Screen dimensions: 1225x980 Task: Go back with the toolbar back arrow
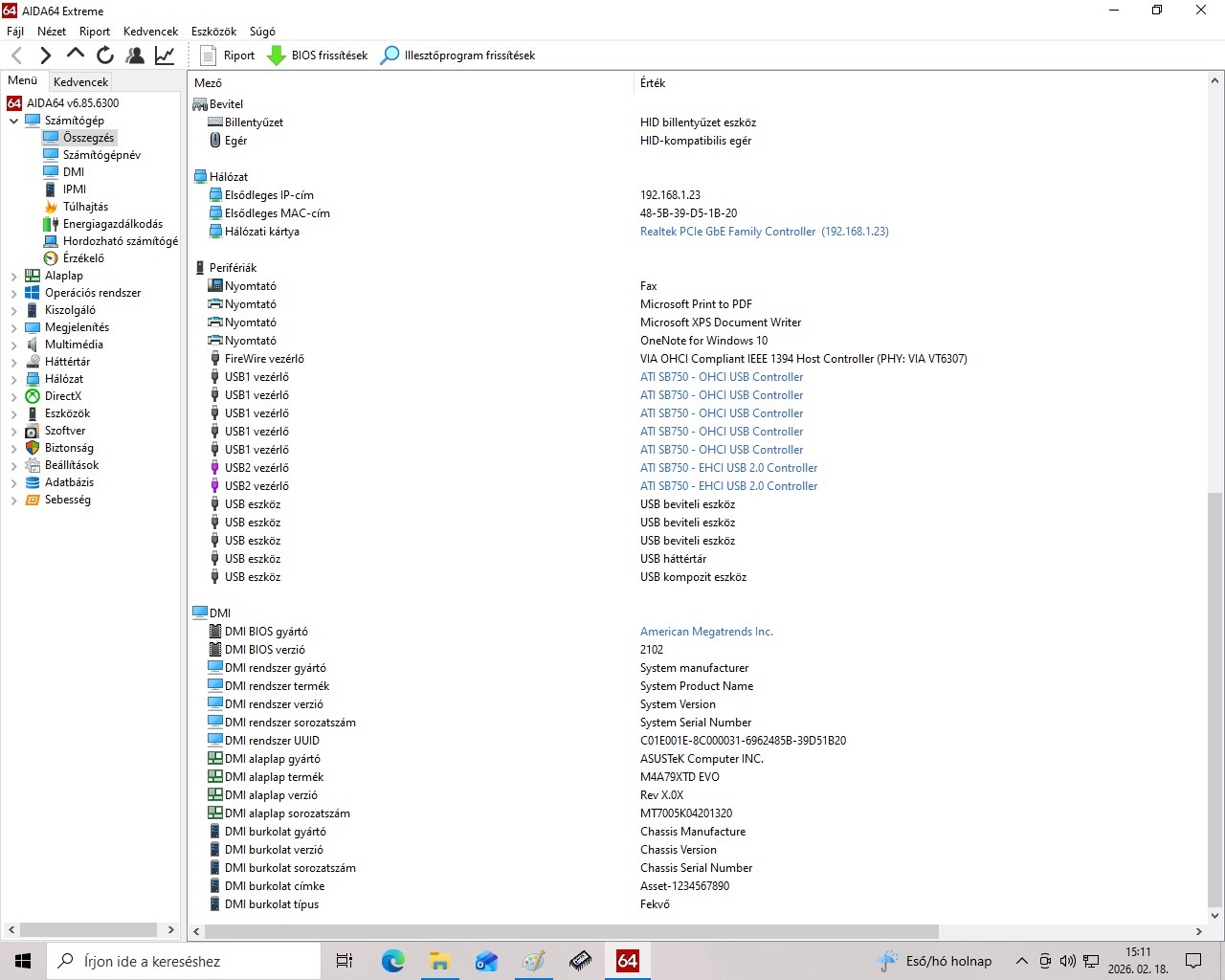click(x=16, y=56)
